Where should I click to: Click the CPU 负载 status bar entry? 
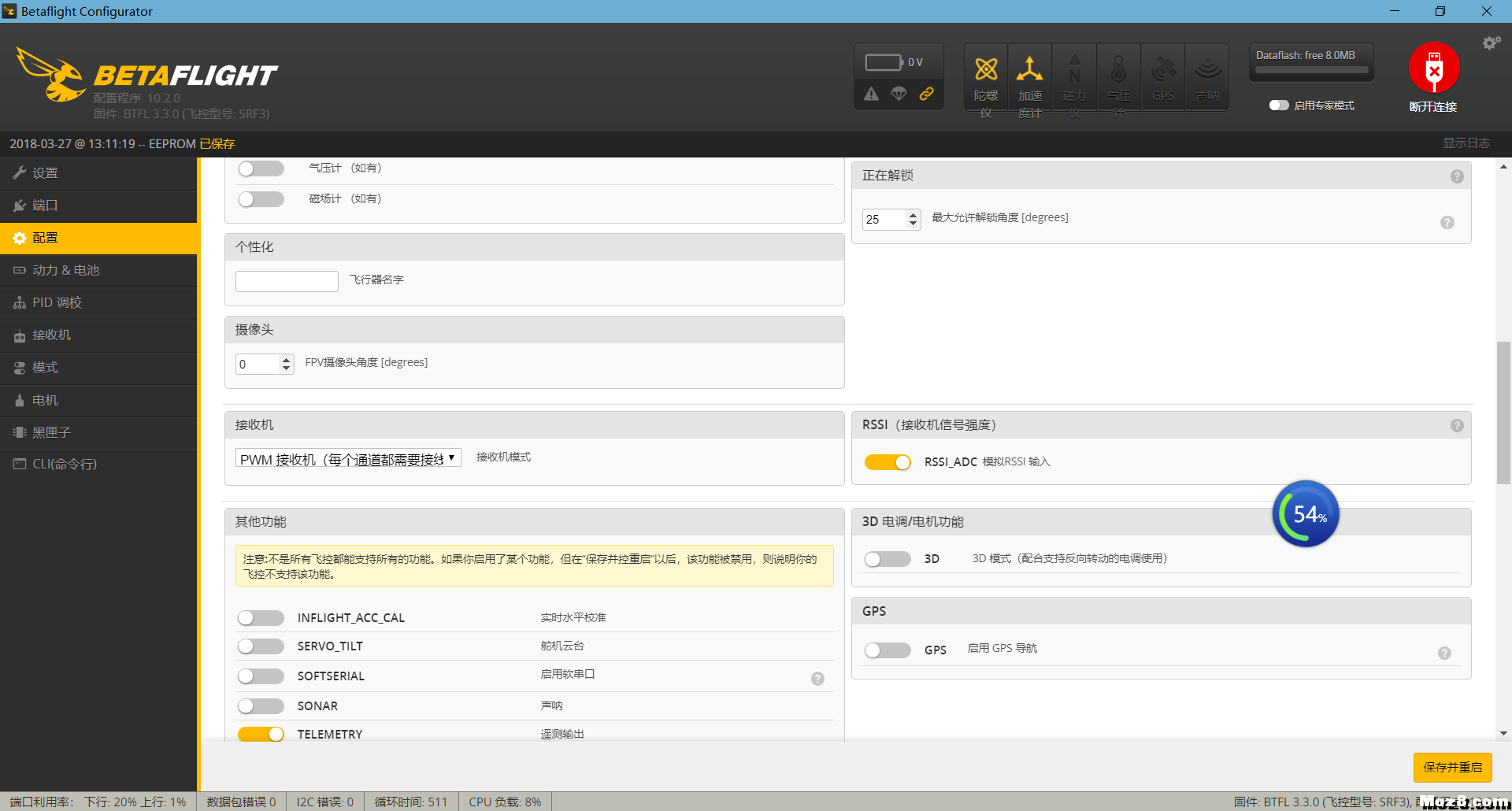(x=505, y=802)
